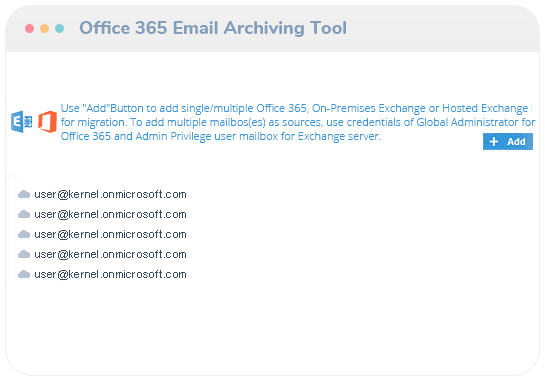The width and height of the screenshot is (545, 380).
Task: Click the cloud icon beside the third mailbox
Action: [x=24, y=234]
